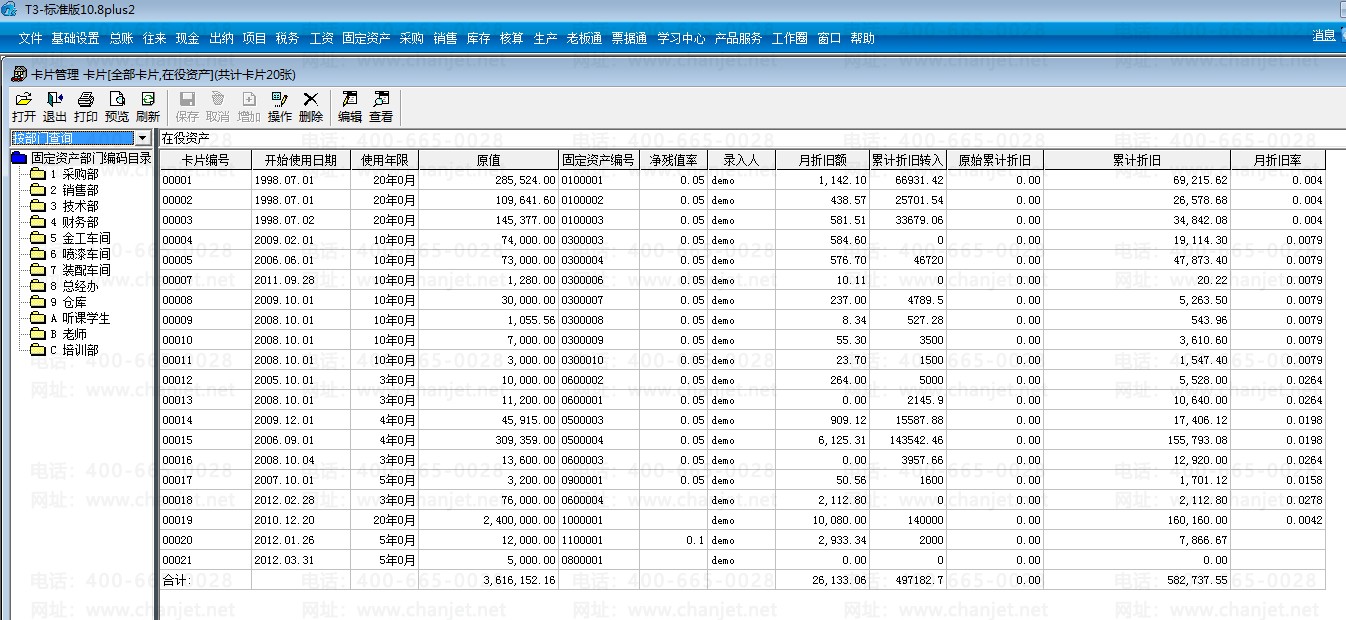The height and width of the screenshot is (620, 1346).
Task: Open the 学习中心 menu
Action: coord(681,38)
